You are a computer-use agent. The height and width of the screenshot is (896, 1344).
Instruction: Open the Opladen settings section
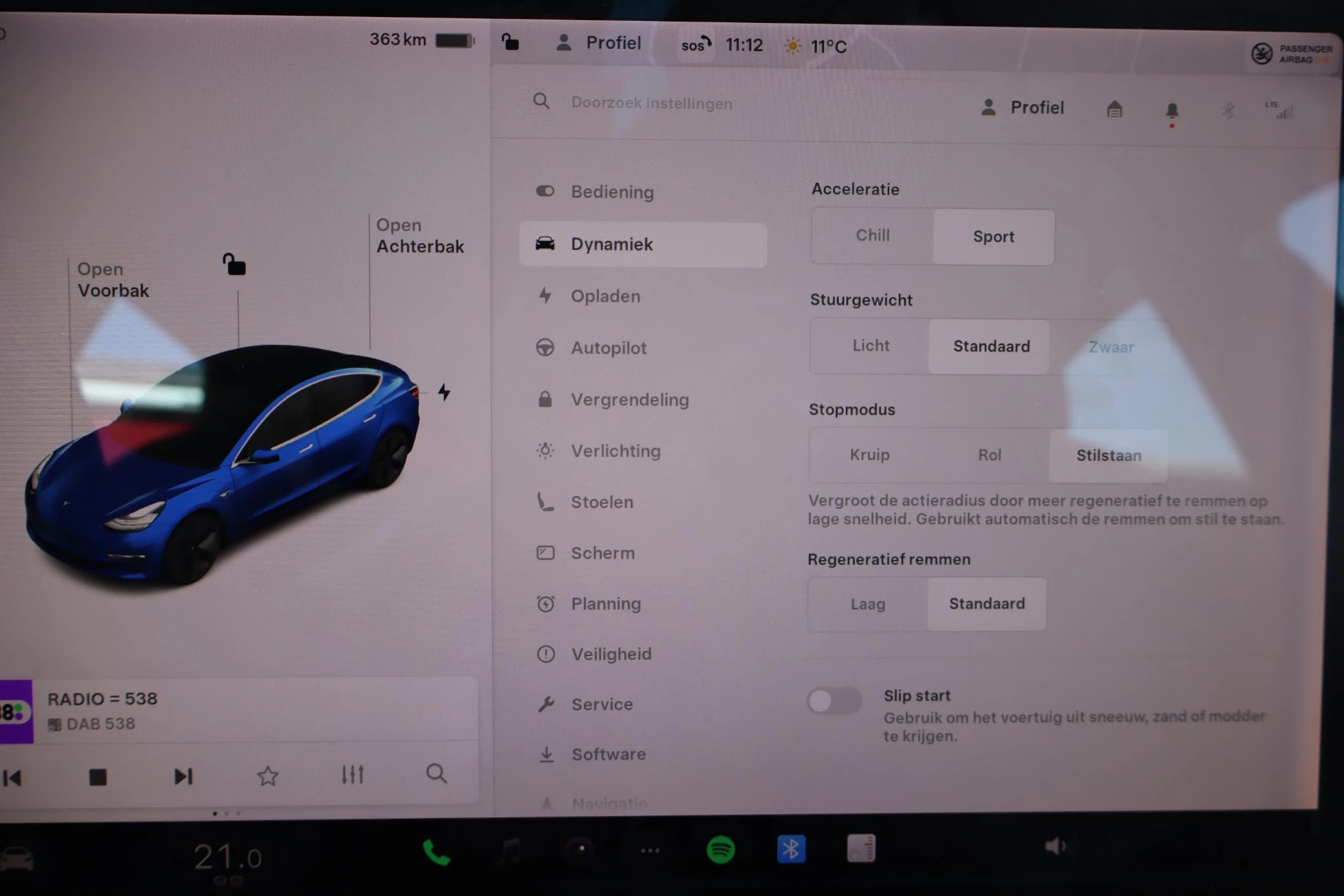tap(606, 296)
